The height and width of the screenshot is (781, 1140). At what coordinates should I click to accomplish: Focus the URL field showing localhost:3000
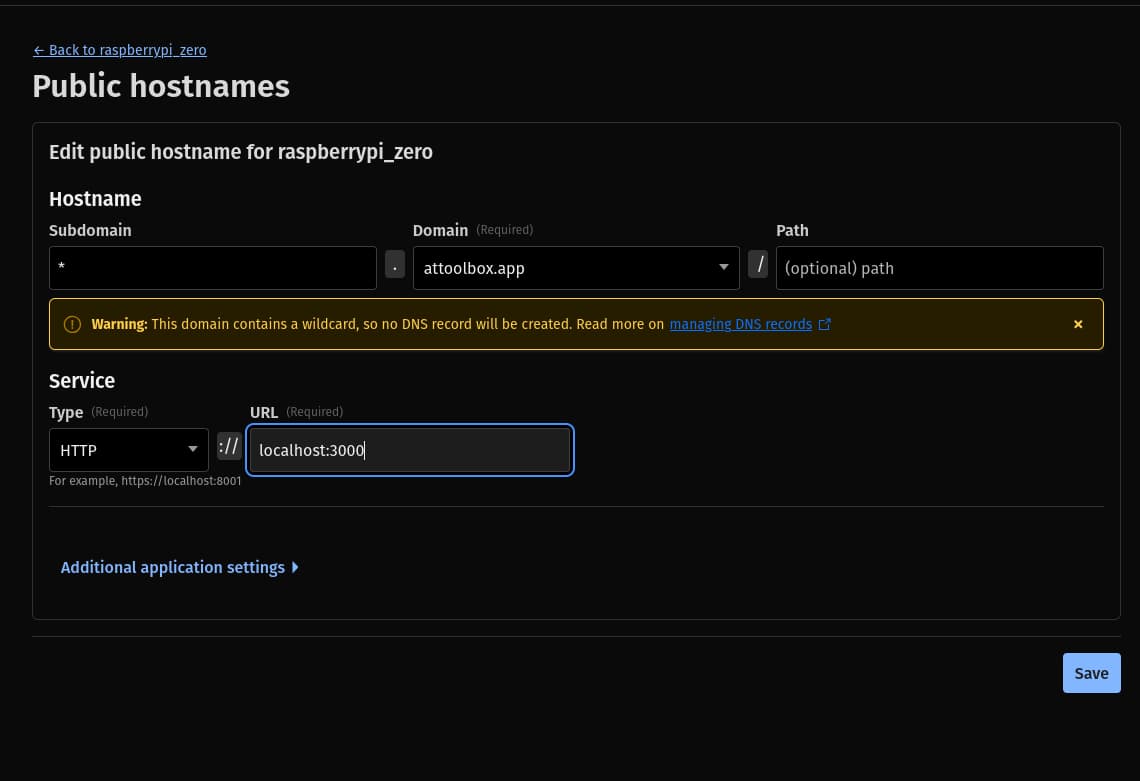(x=410, y=450)
